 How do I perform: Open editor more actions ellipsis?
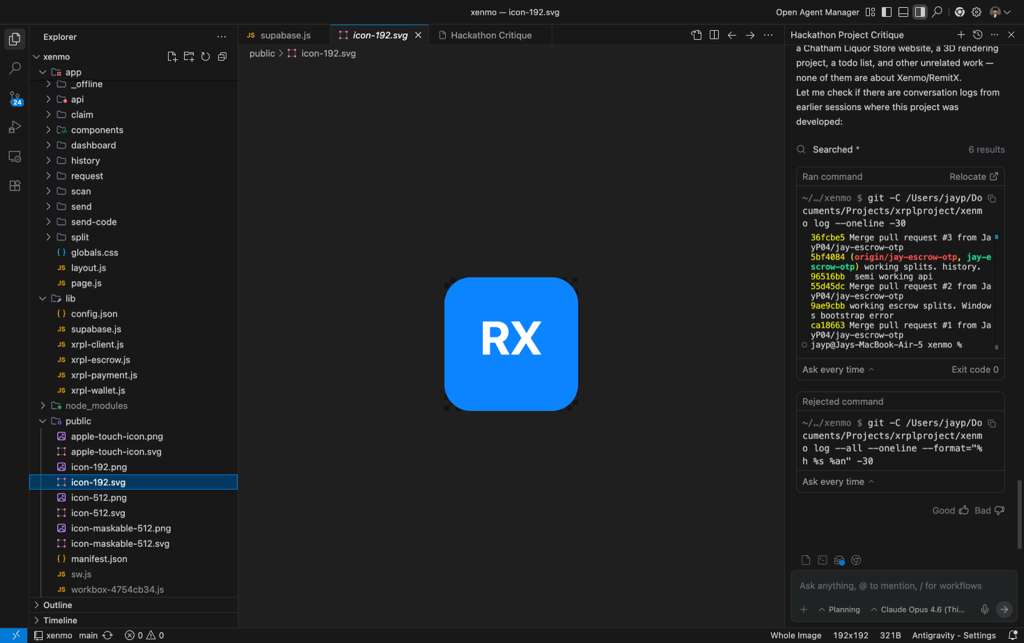(768, 35)
